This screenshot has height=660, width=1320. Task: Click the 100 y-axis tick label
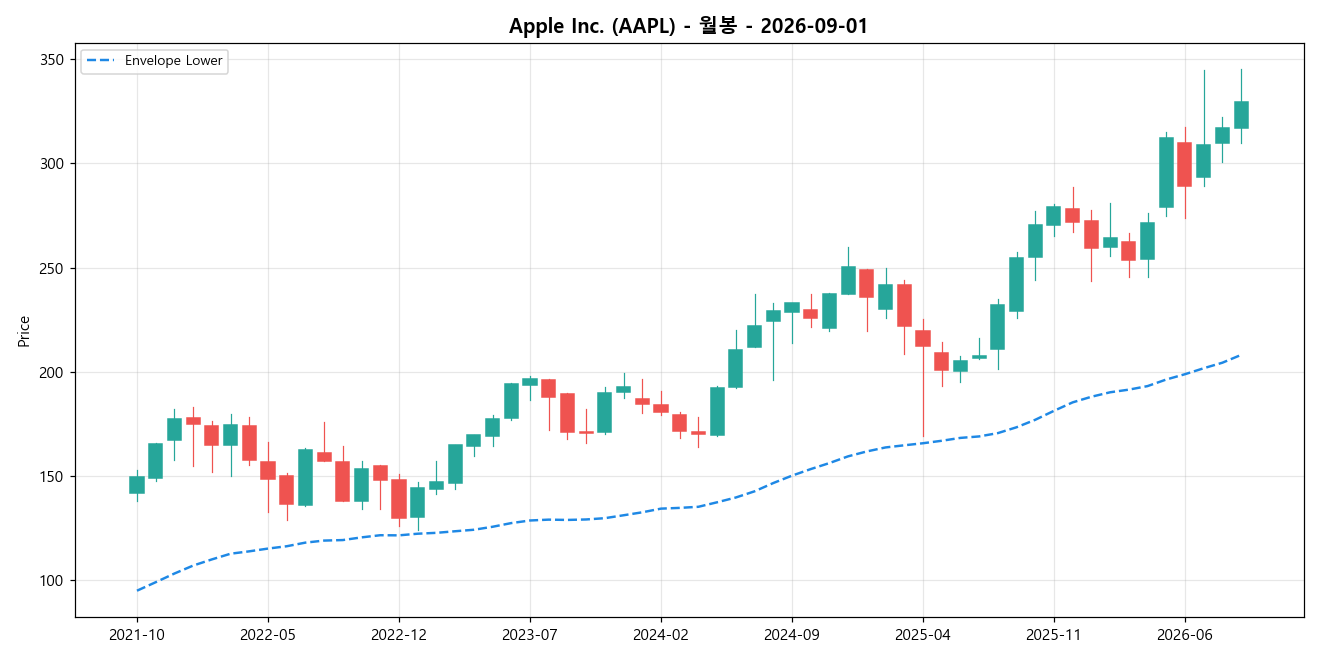coord(53,581)
